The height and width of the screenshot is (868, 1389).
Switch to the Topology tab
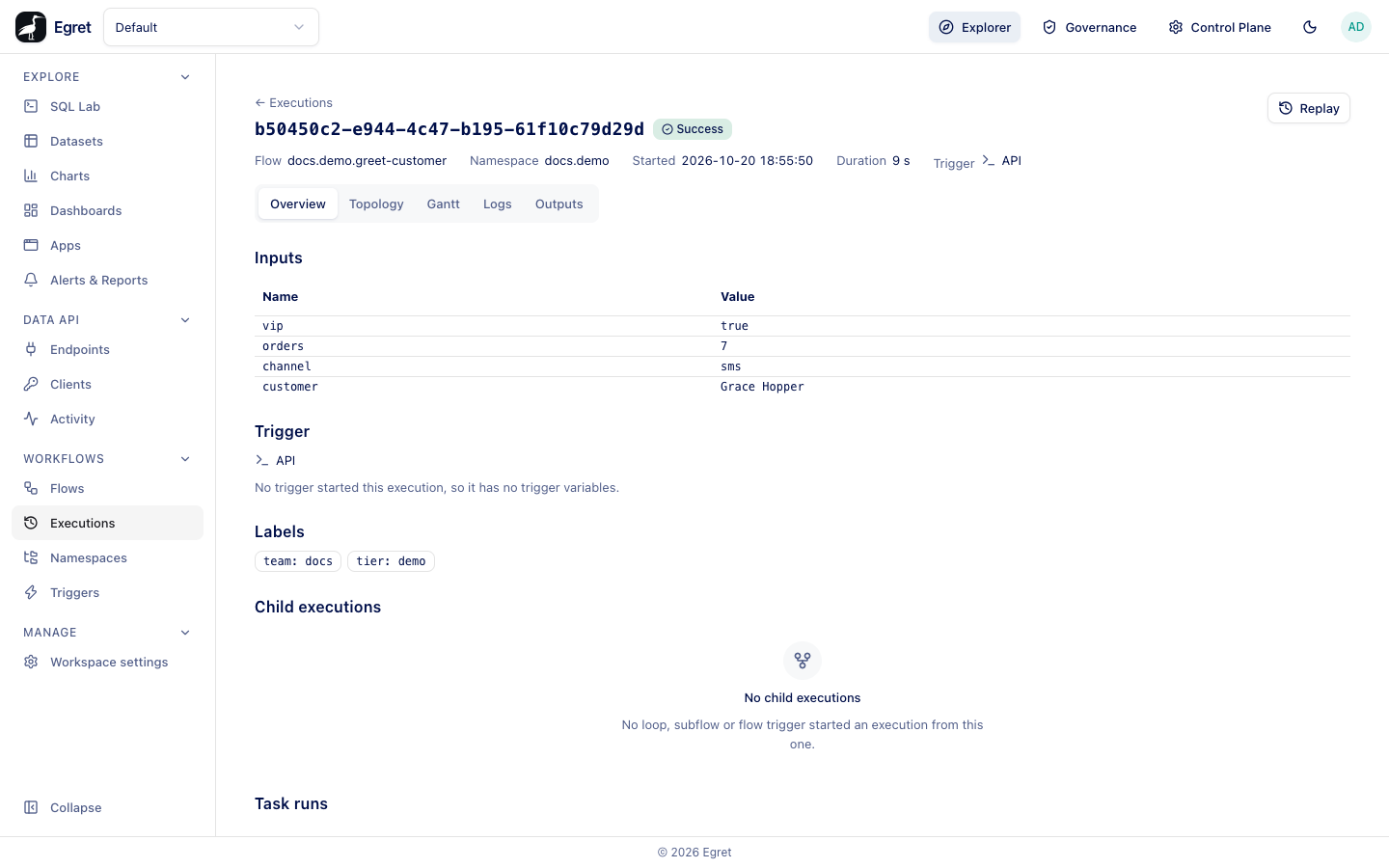[376, 203]
